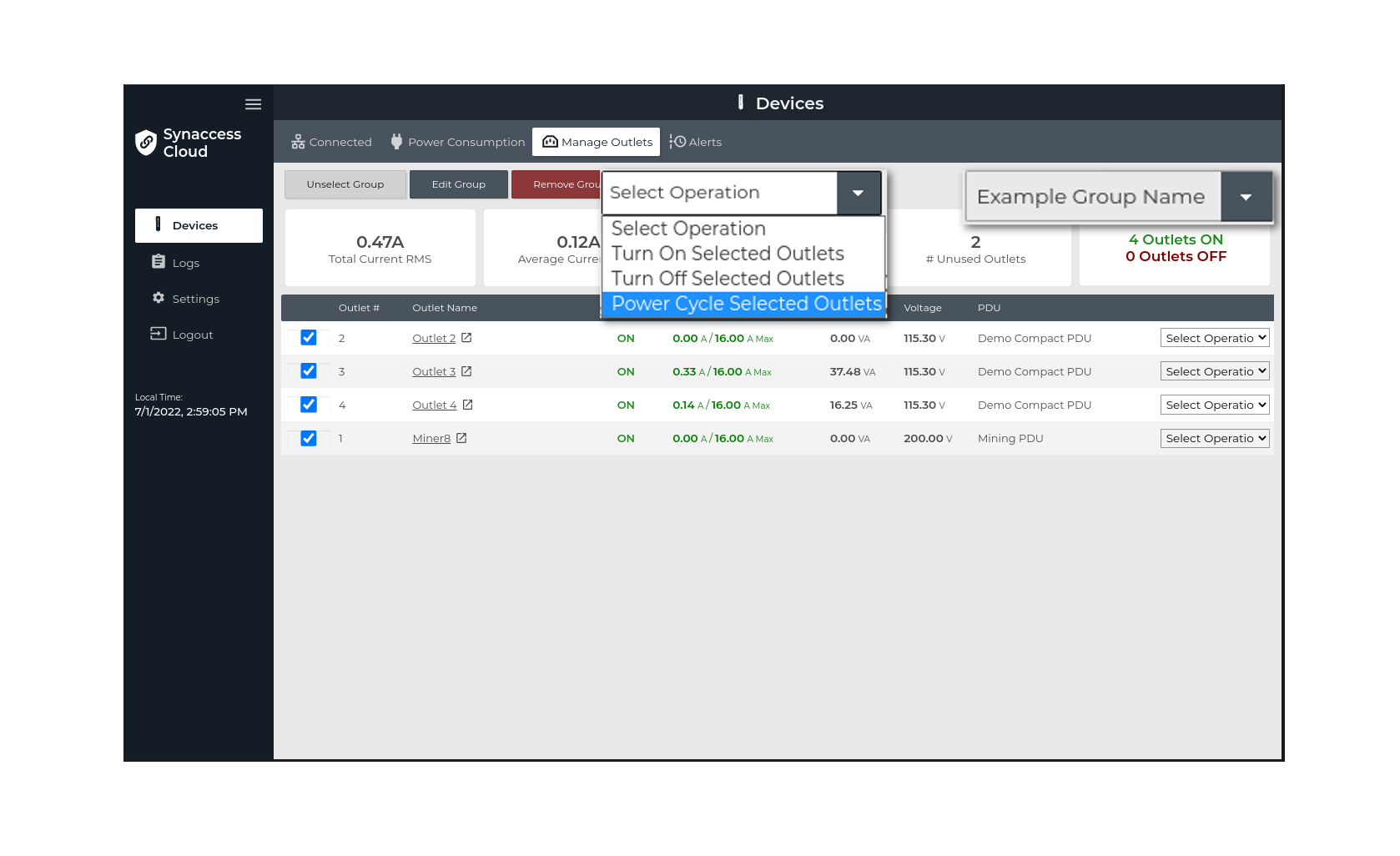Open Settings gear in the sidebar
The image size is (1400, 856).
pos(159,298)
